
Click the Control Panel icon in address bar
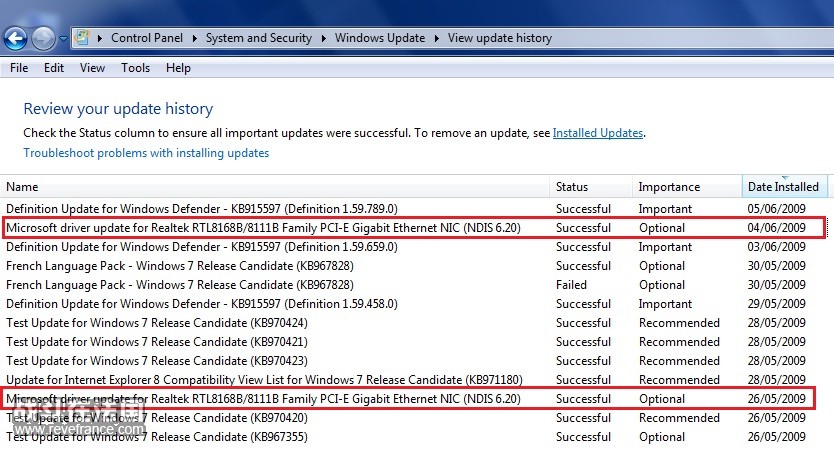click(84, 38)
